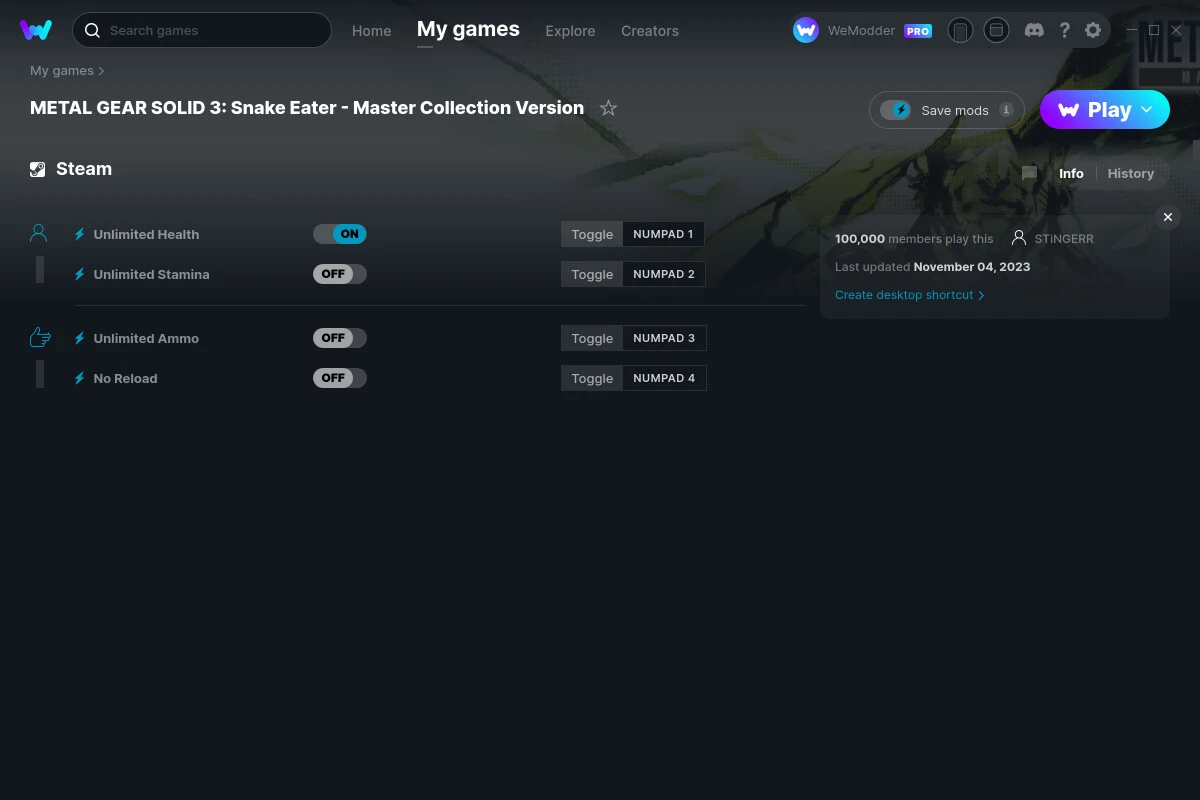Click the Steam platform label
Screen dimensions: 1200x800
click(x=84, y=169)
